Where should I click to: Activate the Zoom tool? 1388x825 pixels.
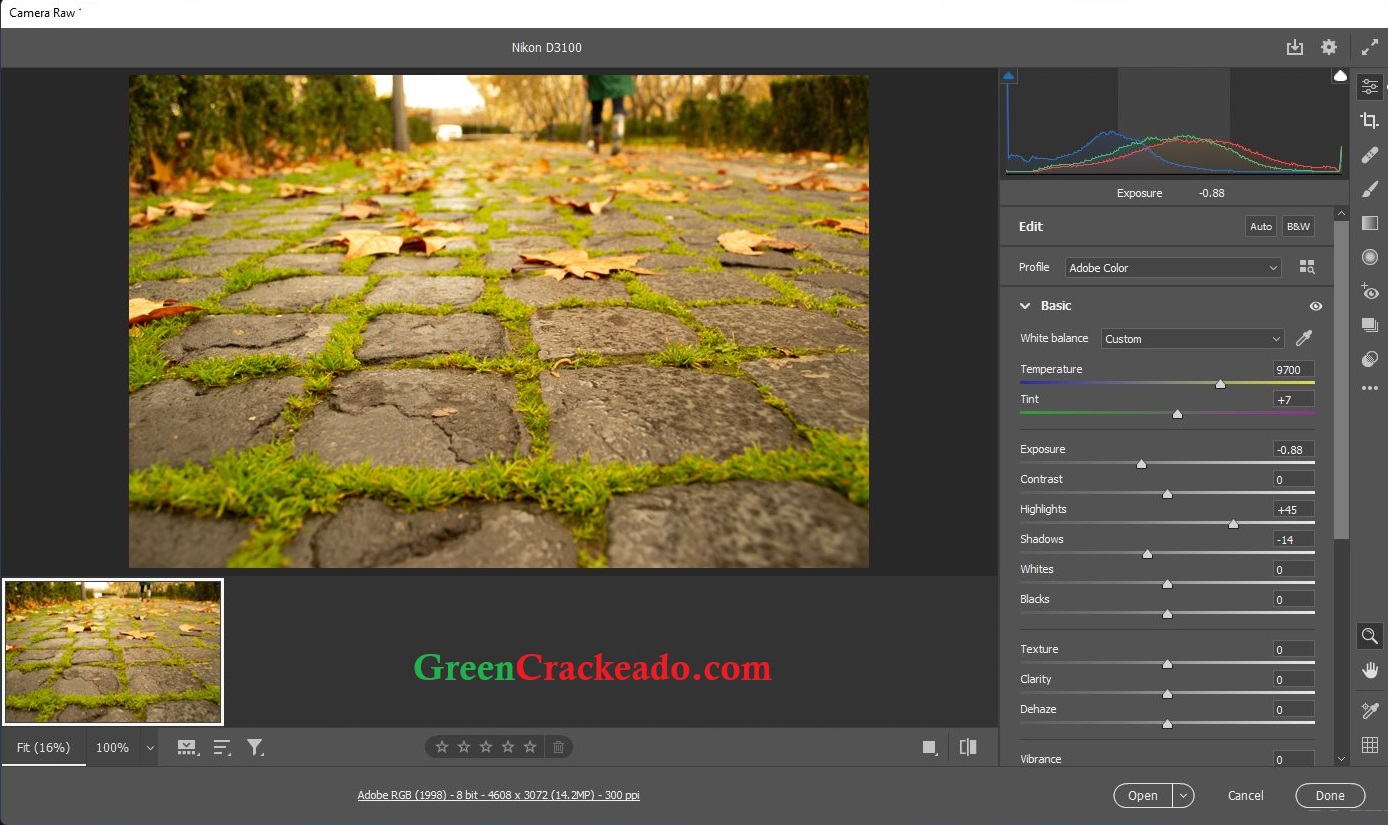pos(1370,635)
